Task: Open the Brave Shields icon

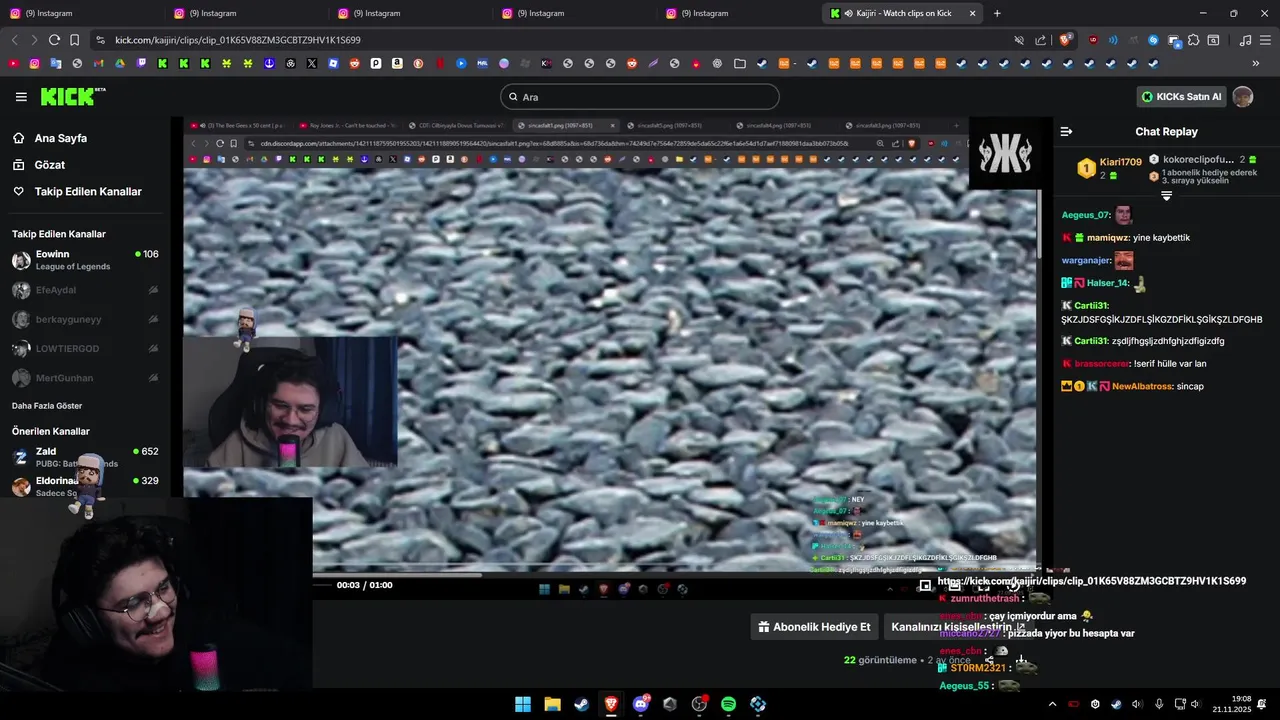Action: click(1065, 40)
